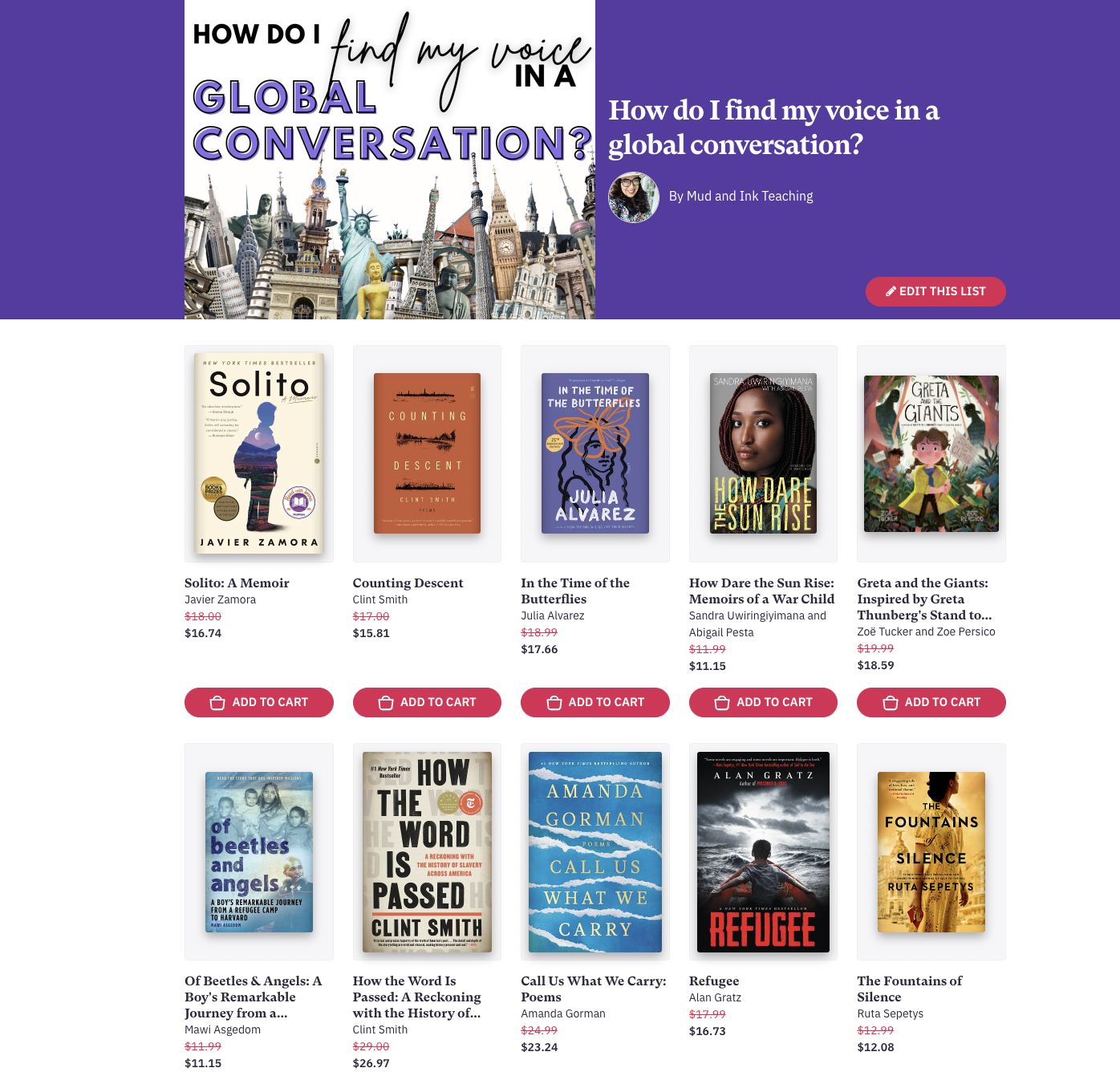
Task: Click cart icon under In the Time of the Butterflies
Action: (554, 703)
